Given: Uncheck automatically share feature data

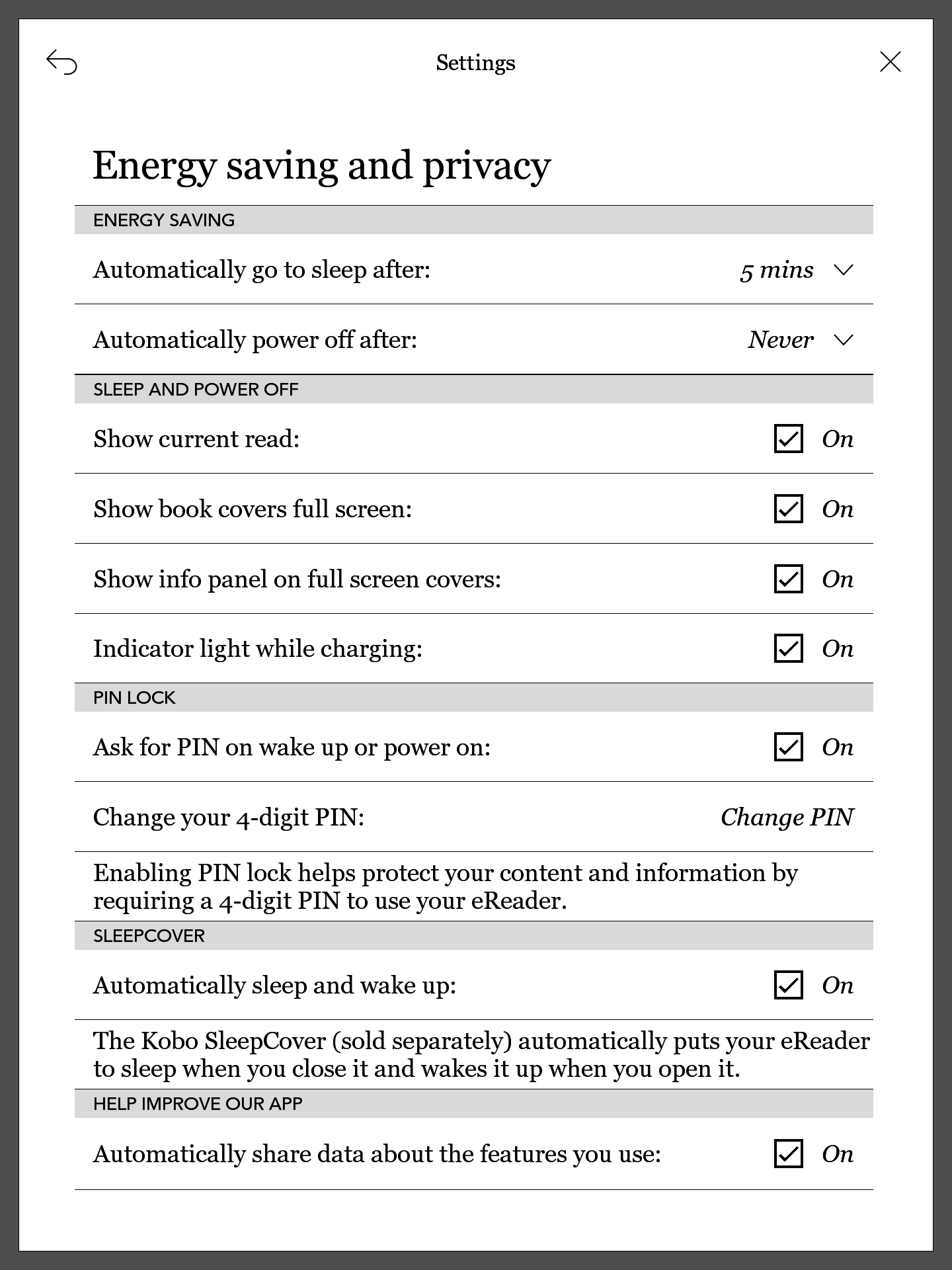Looking at the screenshot, I should point(788,1154).
